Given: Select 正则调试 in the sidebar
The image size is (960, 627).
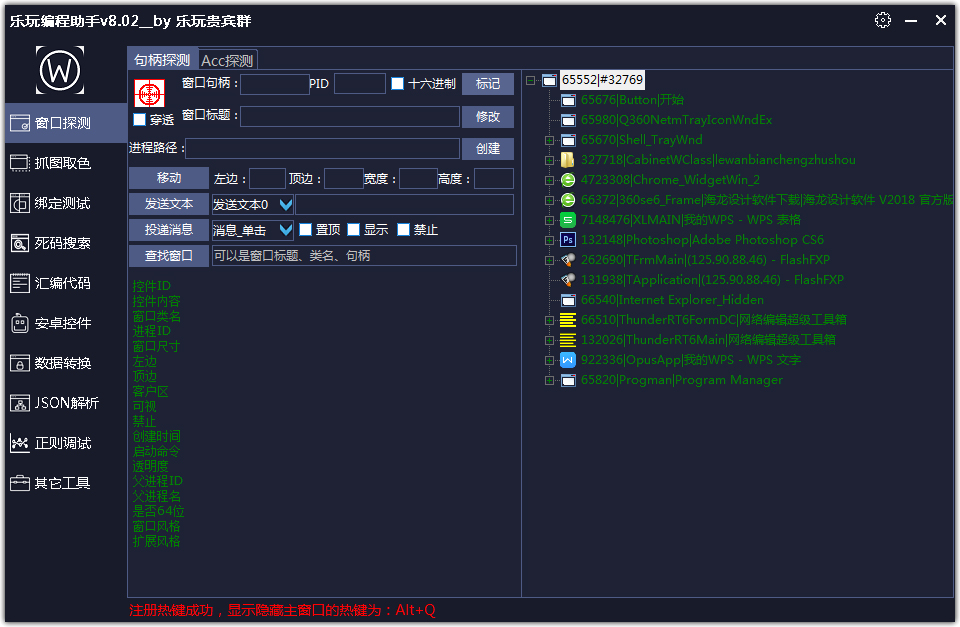Looking at the screenshot, I should pyautogui.click(x=63, y=443).
